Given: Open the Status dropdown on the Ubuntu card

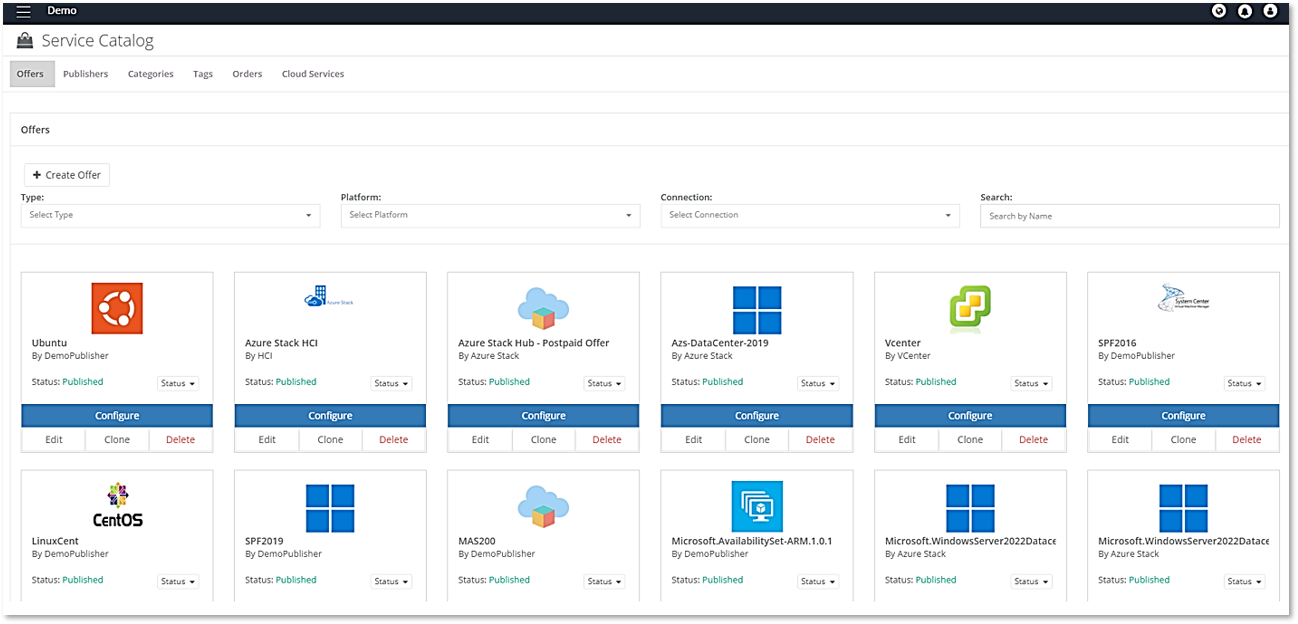Looking at the screenshot, I should pos(178,384).
